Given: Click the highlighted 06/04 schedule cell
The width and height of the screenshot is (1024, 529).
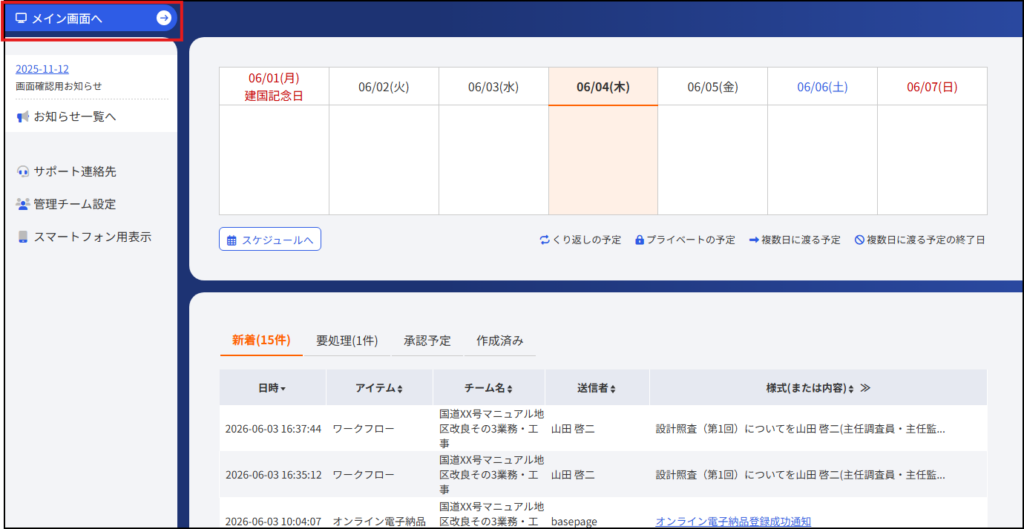Looking at the screenshot, I should coord(603,159).
